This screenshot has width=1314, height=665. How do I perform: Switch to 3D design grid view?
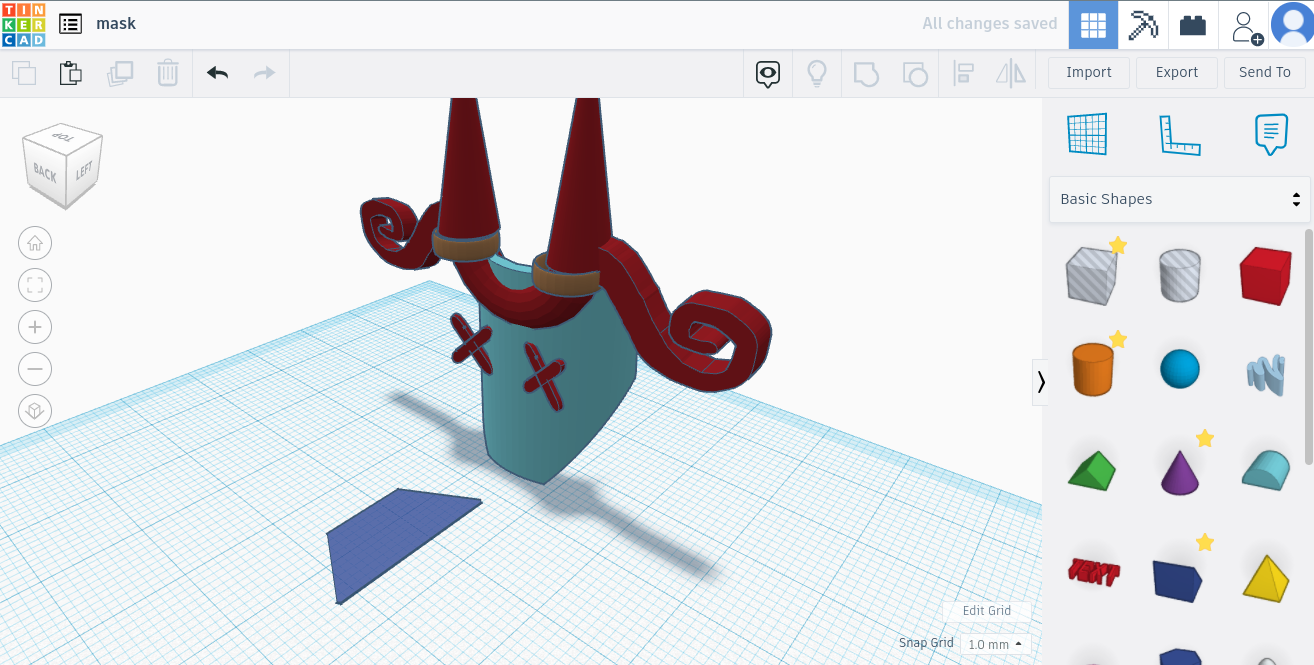pyautogui.click(x=1094, y=25)
